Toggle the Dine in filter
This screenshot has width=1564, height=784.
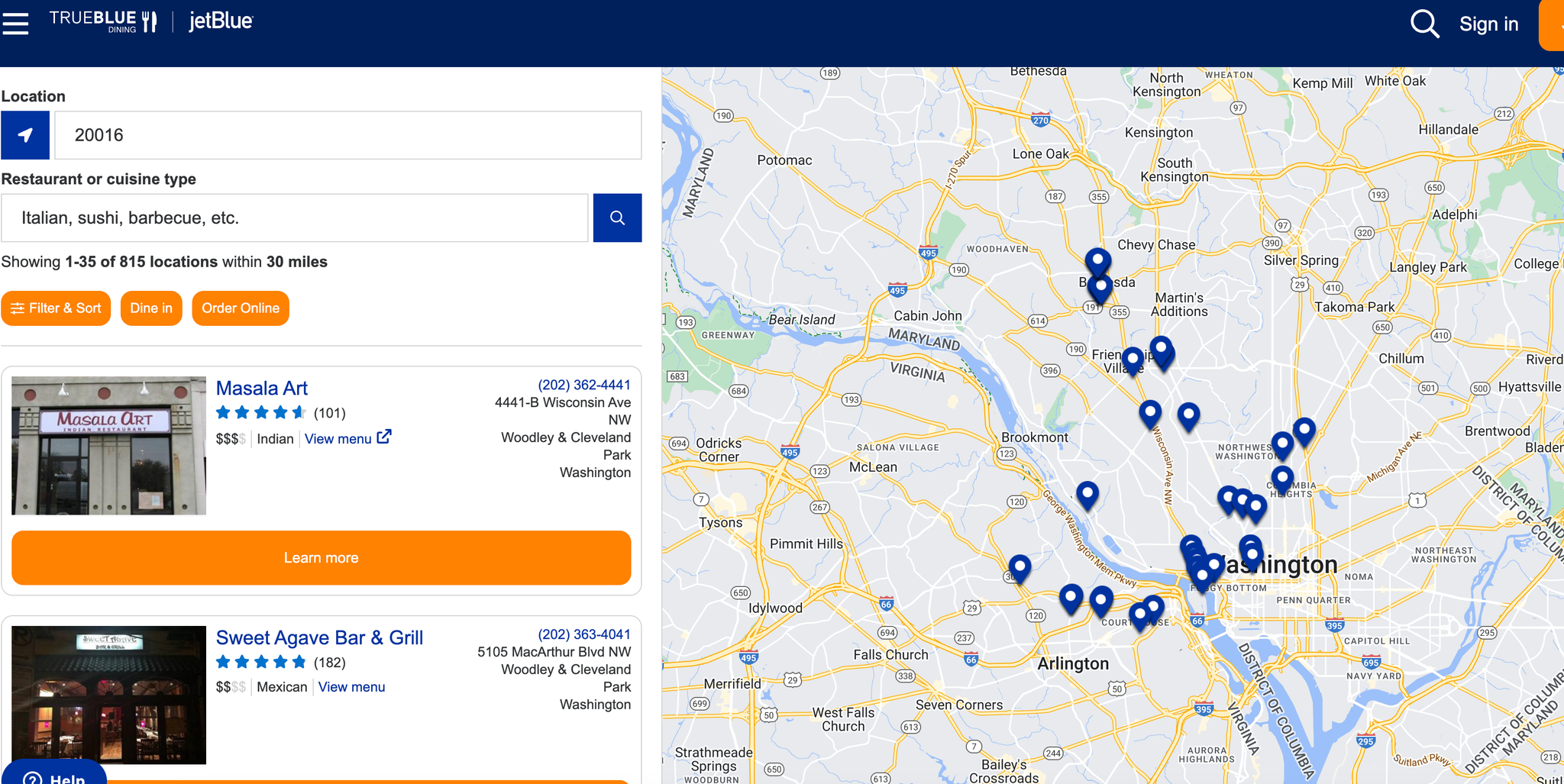coord(151,308)
